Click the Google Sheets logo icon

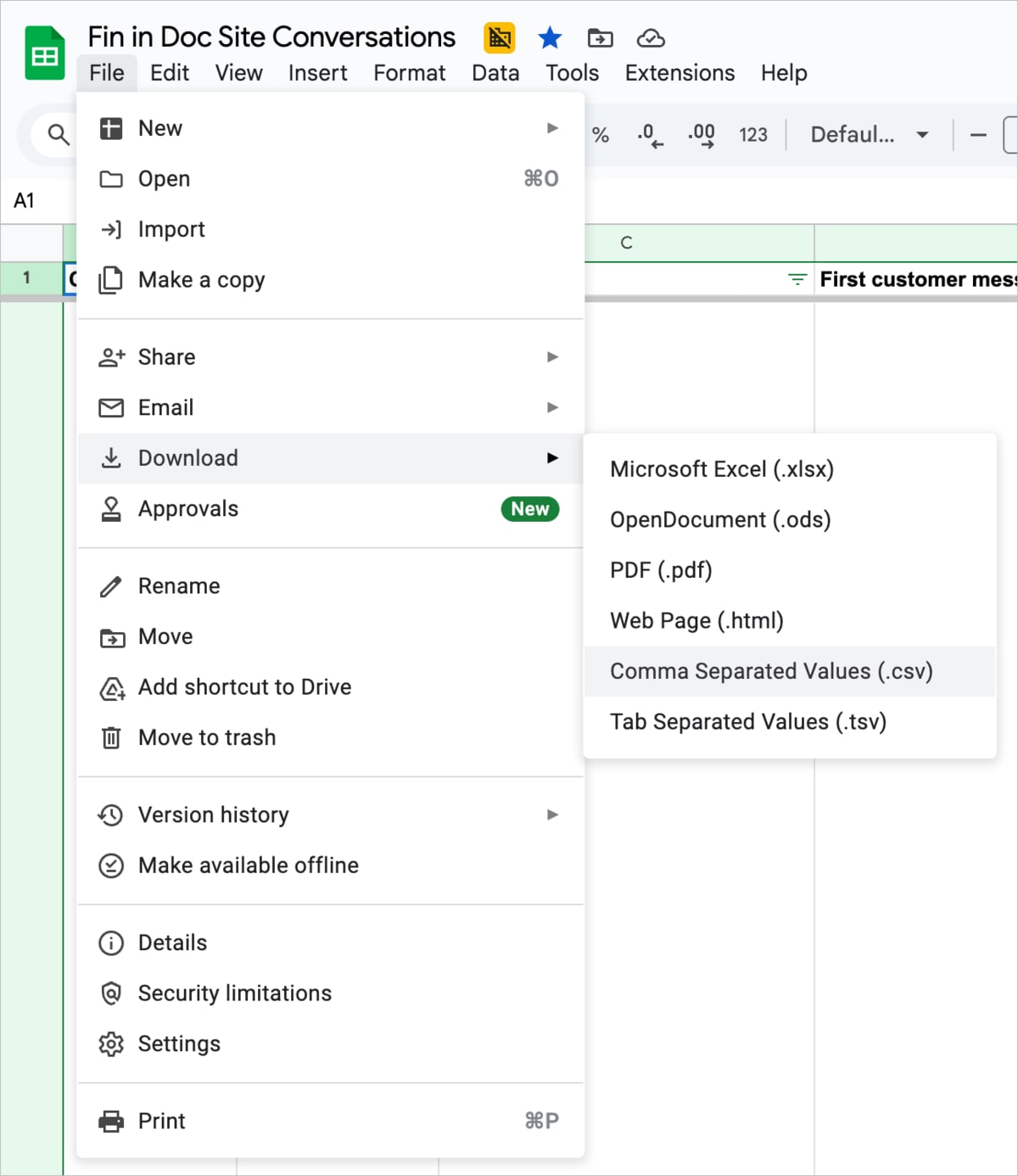pyautogui.click(x=44, y=52)
